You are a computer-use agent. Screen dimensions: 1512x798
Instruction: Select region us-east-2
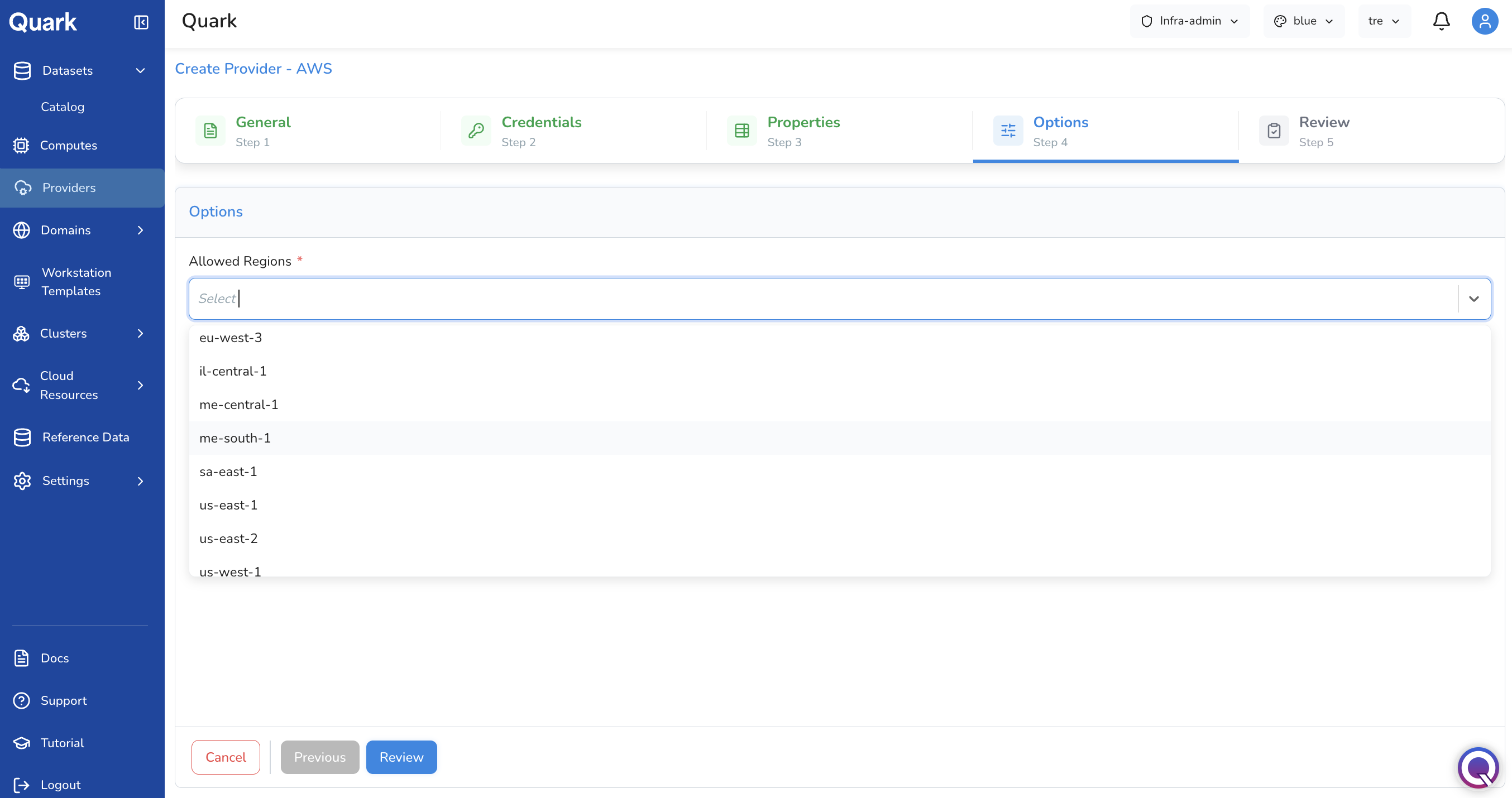(839, 538)
